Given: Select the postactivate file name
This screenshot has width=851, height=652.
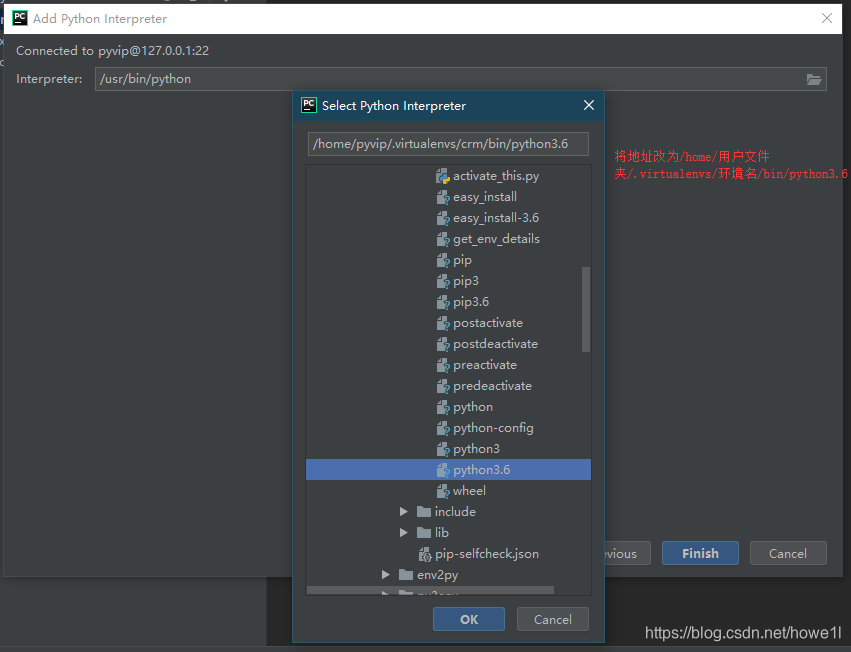Looking at the screenshot, I should (x=487, y=323).
